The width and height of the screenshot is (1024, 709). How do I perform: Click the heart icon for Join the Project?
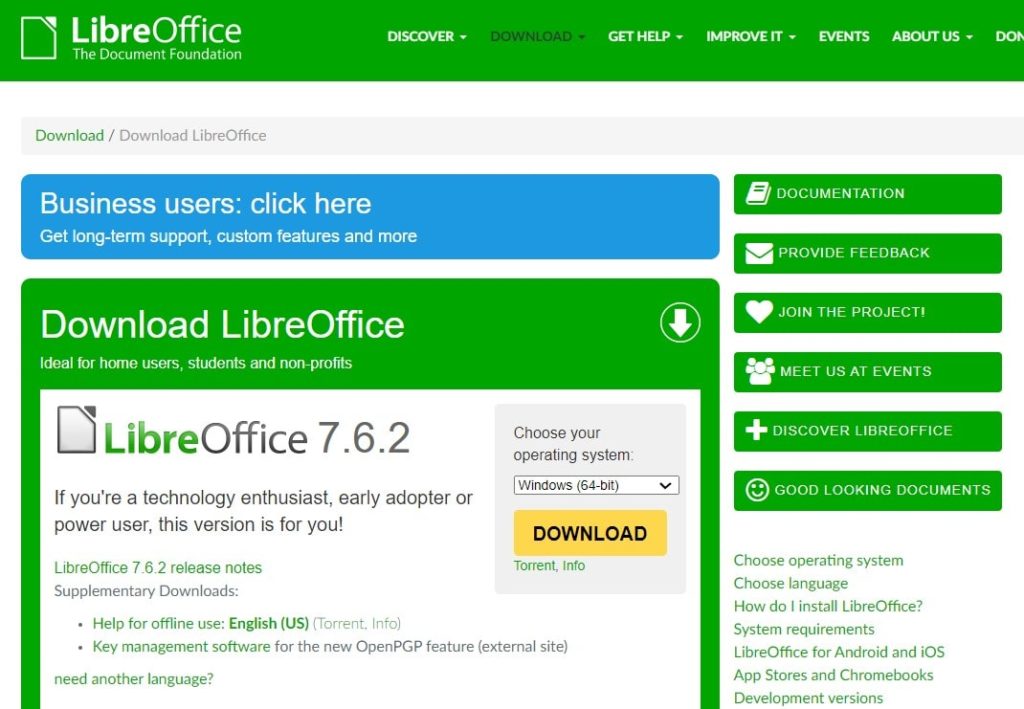click(x=759, y=312)
